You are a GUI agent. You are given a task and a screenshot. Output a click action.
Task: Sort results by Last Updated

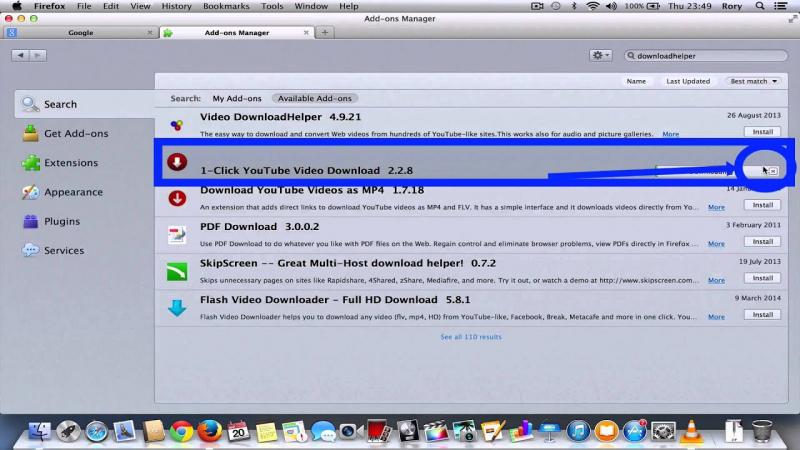click(688, 81)
